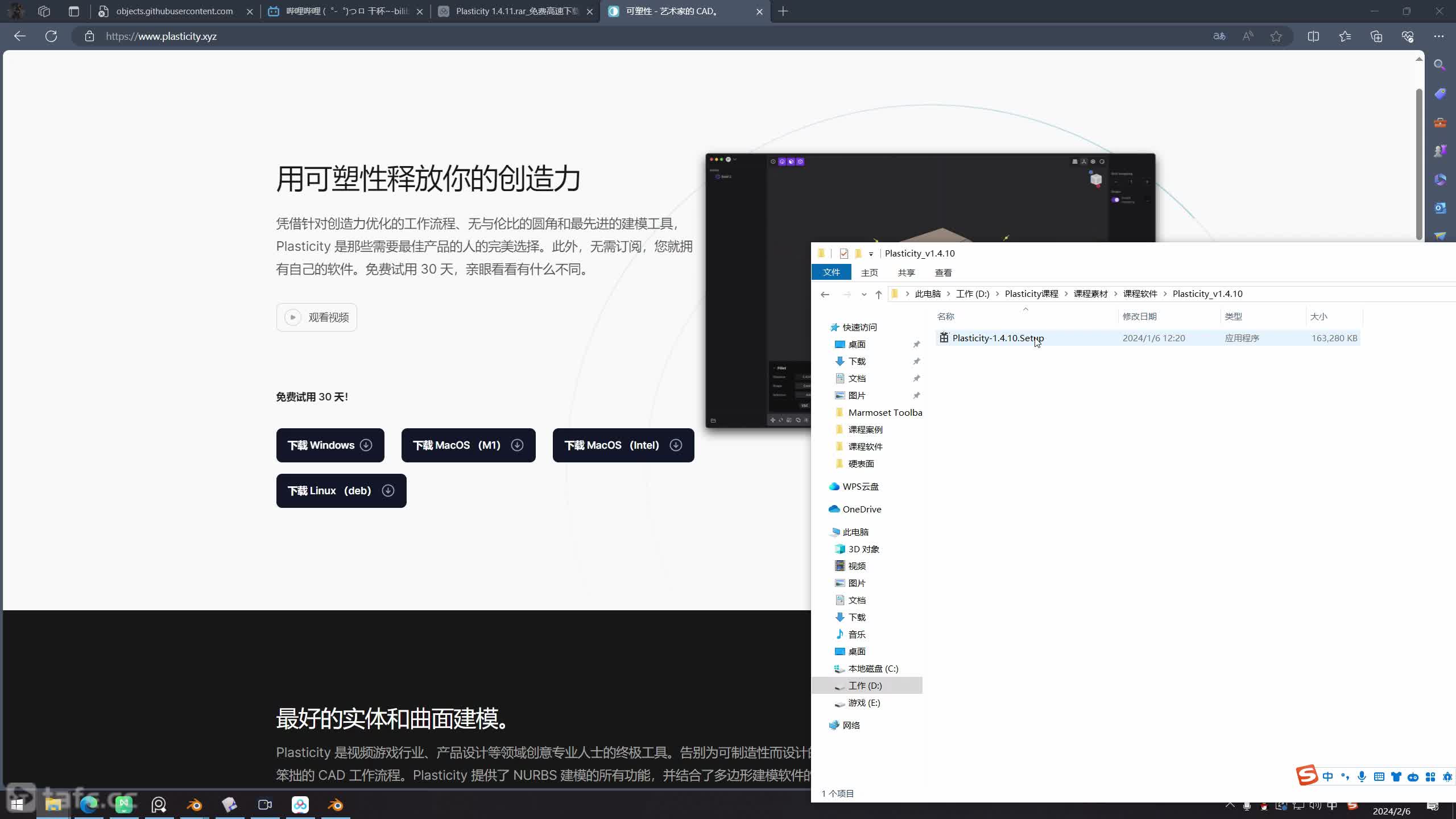Switch to the 共享 ribbon tab
1456x819 pixels.
pos(906,273)
